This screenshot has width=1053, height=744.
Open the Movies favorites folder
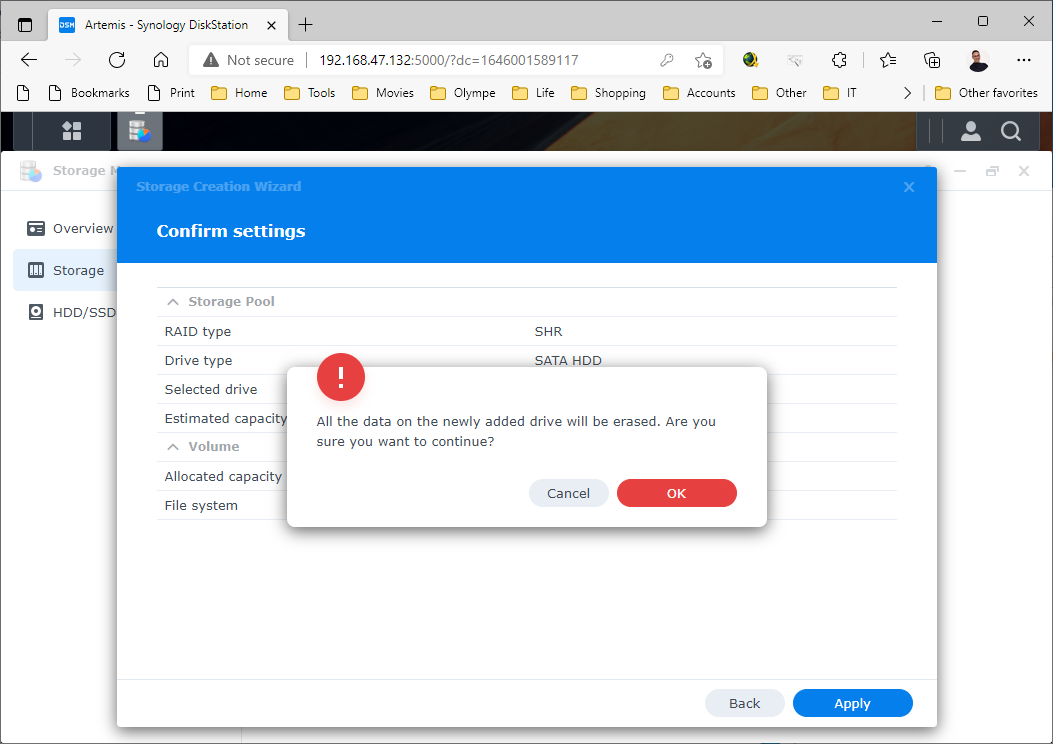[x=383, y=93]
